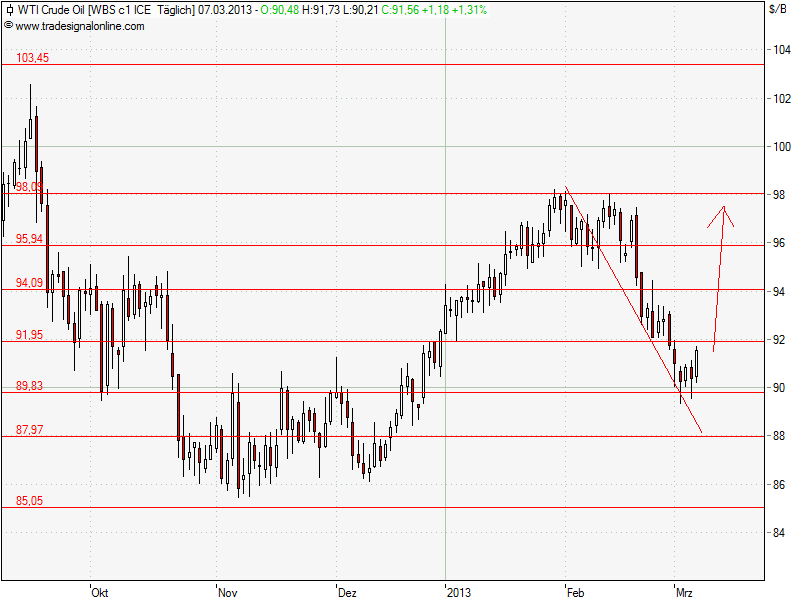Click the $/B unit label on price axis

click(x=778, y=9)
